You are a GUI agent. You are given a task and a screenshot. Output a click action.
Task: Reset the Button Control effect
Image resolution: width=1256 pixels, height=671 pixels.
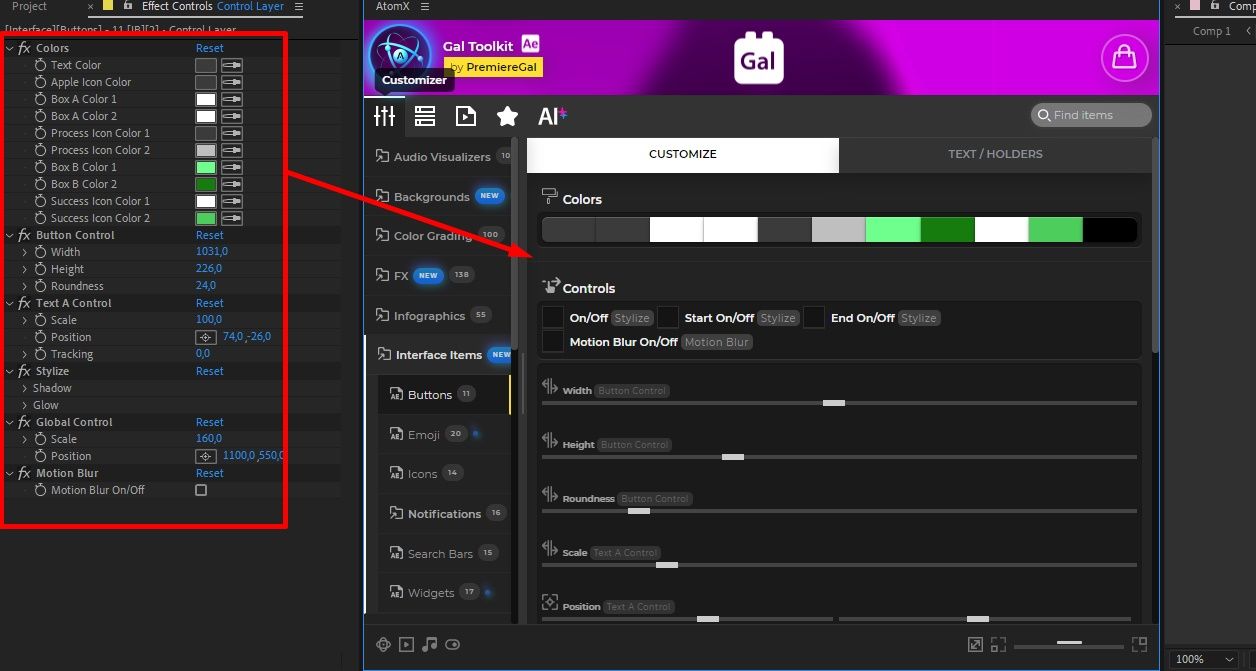point(209,234)
